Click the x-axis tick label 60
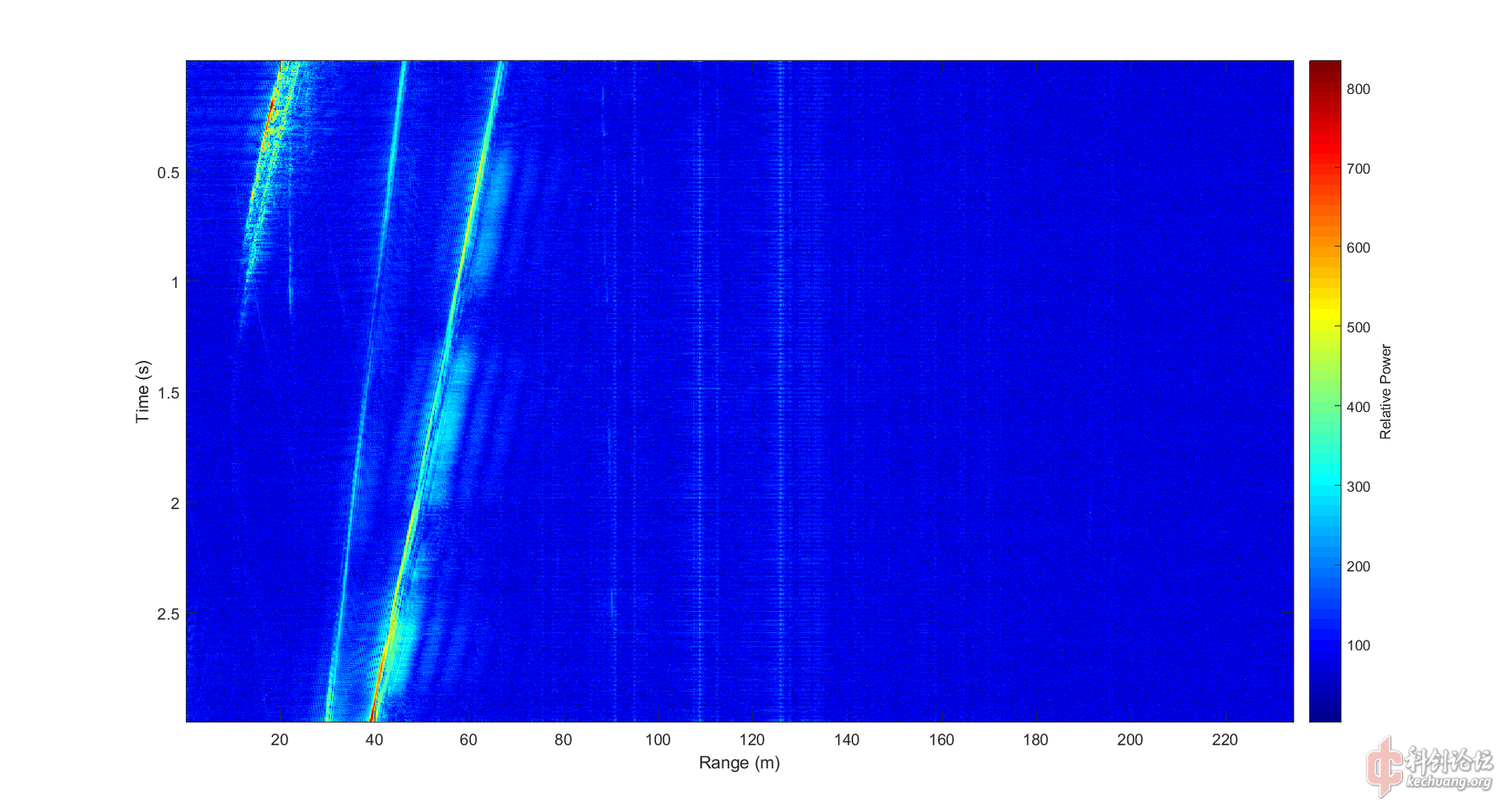Image resolution: width=1507 pixels, height=812 pixels. coord(469,740)
